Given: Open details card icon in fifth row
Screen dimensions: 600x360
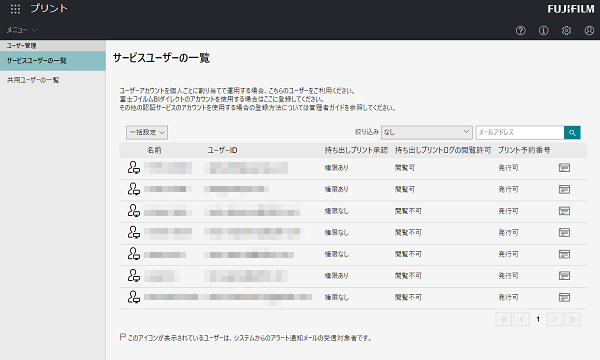Looking at the screenshot, I should (564, 254).
